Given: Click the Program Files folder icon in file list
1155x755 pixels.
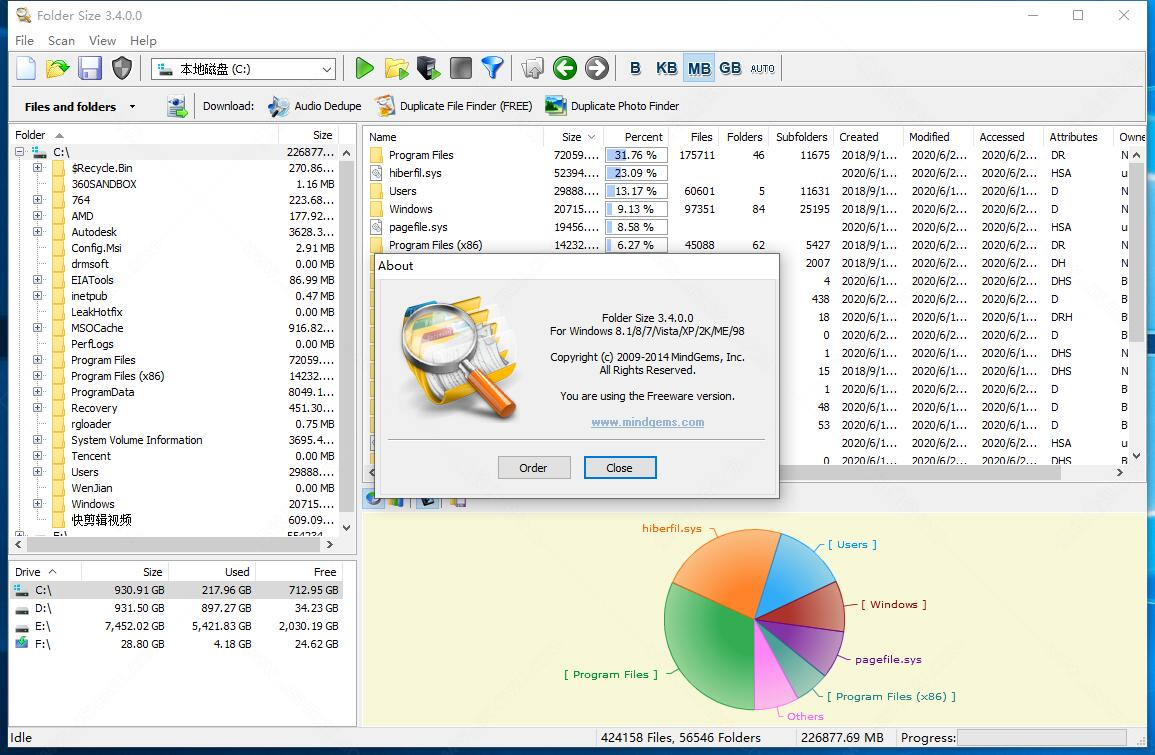Looking at the screenshot, I should 376,155.
